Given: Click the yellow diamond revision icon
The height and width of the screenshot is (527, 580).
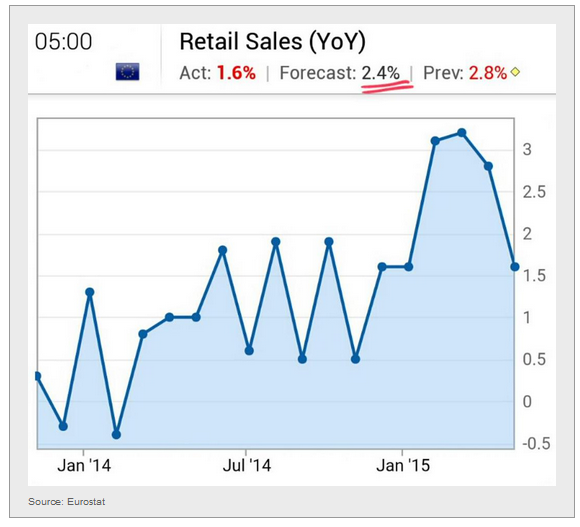Looking at the screenshot, I should tap(515, 72).
